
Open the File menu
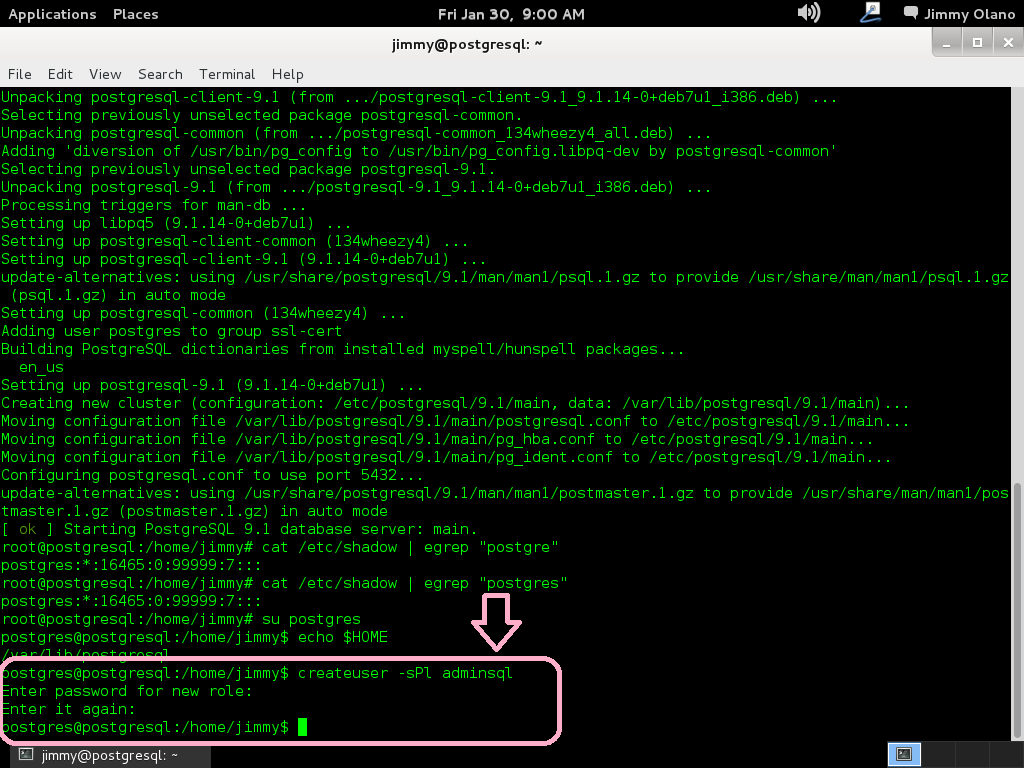[x=20, y=74]
